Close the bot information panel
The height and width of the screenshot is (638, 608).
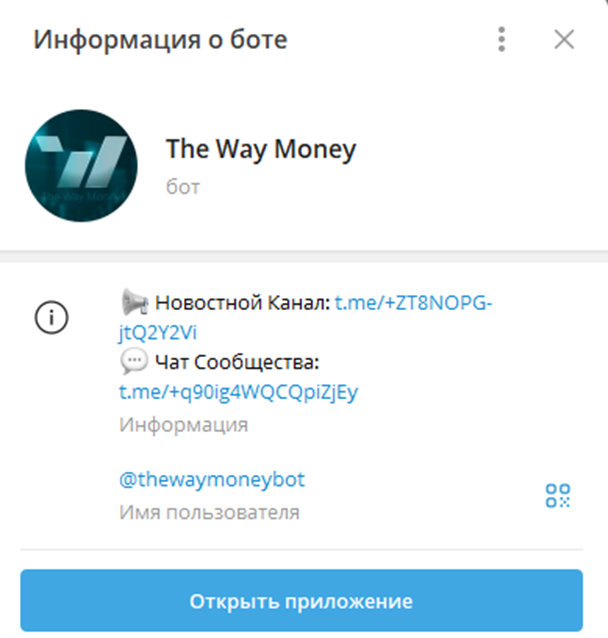(564, 39)
